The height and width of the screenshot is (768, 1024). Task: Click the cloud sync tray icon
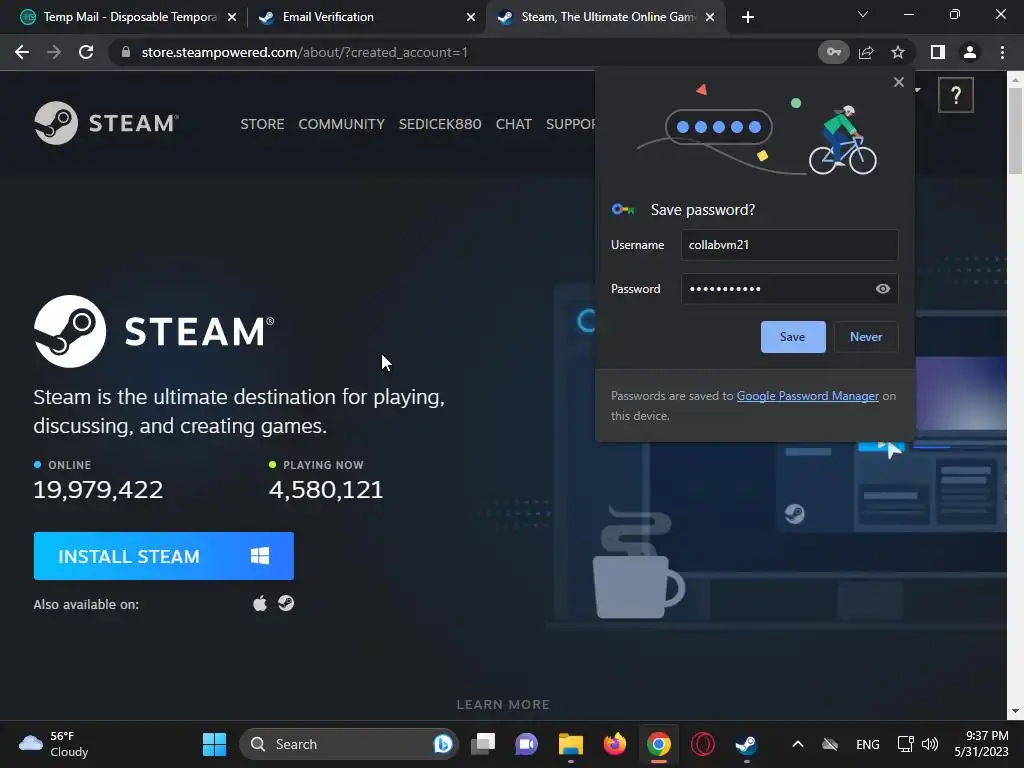tap(829, 744)
